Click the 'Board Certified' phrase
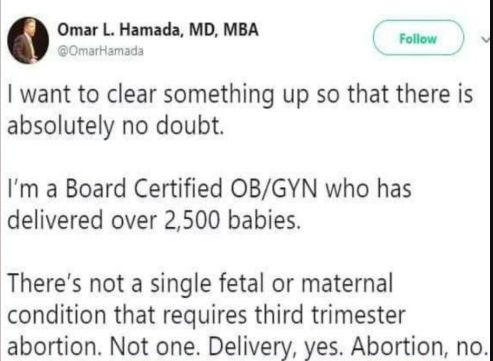 (144, 188)
